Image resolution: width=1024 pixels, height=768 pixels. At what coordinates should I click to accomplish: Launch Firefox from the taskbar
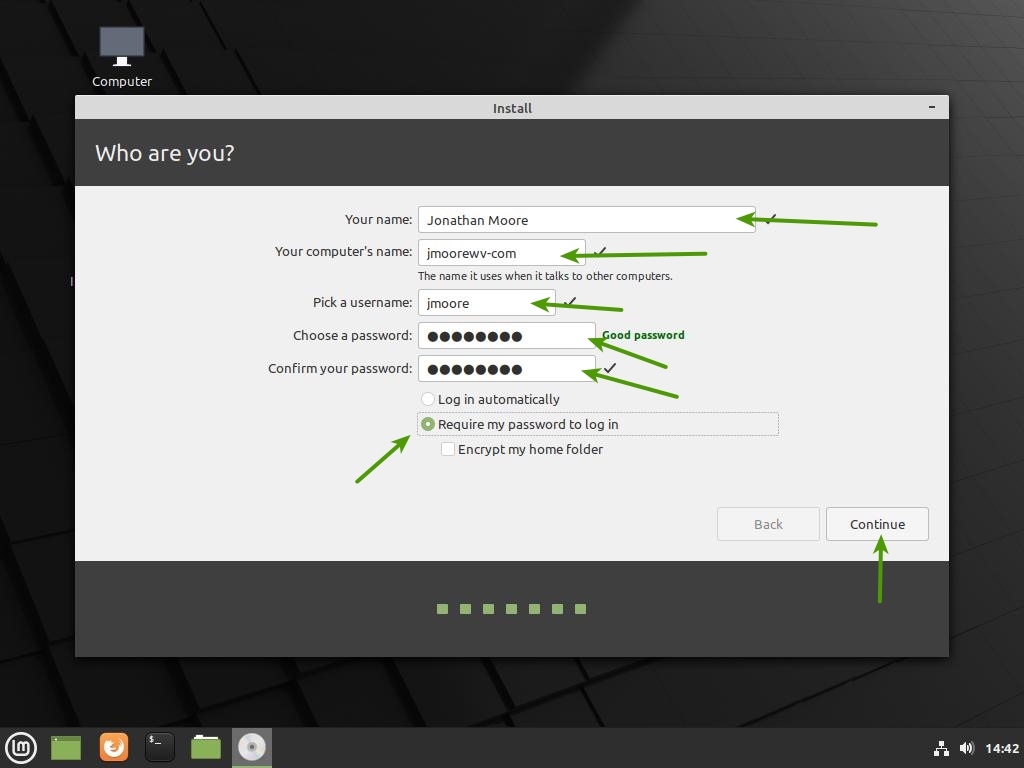pyautogui.click(x=114, y=747)
